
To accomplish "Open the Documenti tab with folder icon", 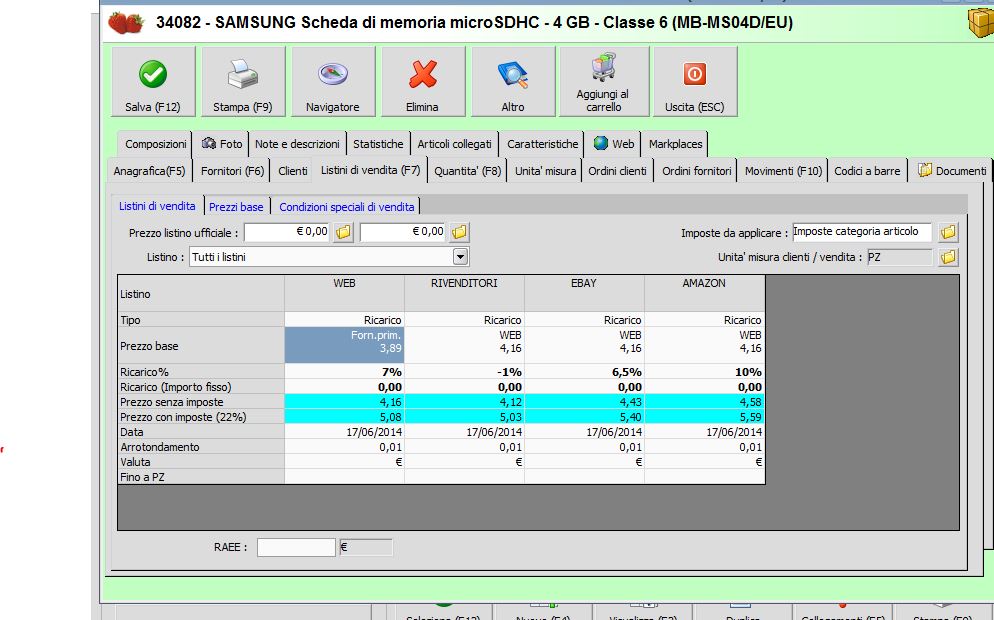I will click(x=952, y=171).
